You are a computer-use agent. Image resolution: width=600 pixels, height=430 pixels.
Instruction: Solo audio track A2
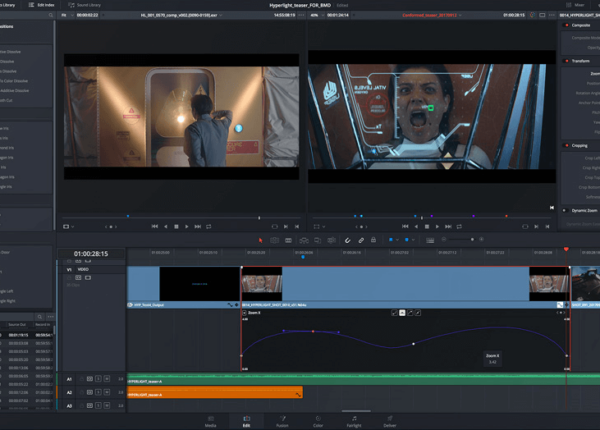(98, 392)
